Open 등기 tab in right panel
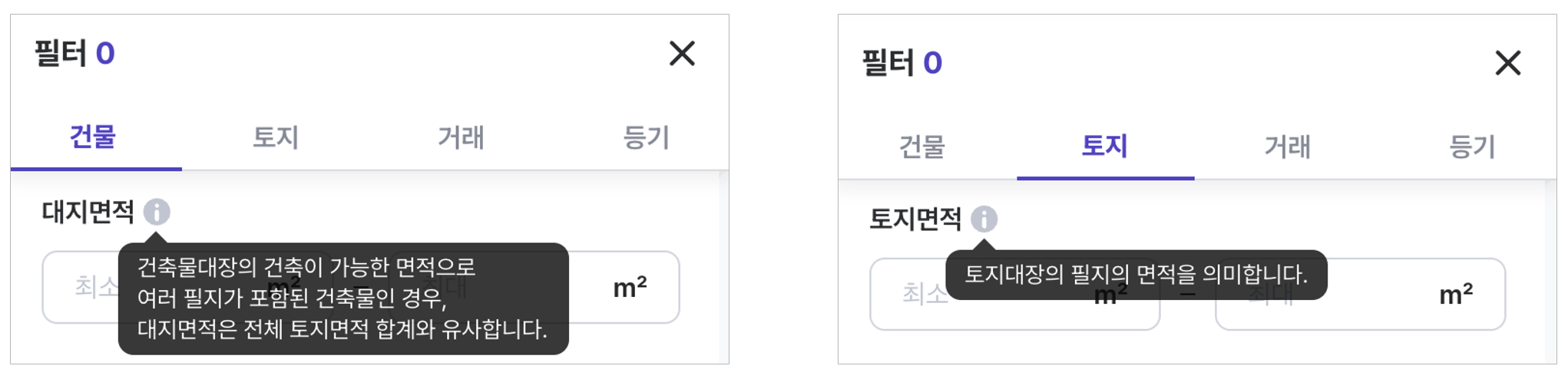 pyautogui.click(x=1472, y=146)
